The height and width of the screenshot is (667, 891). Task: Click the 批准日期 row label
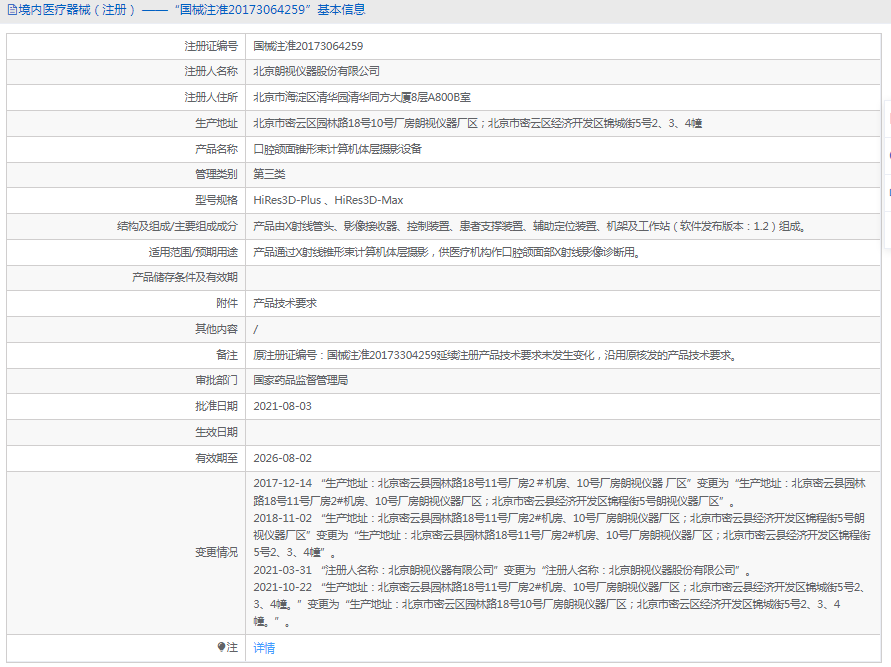click(216, 406)
